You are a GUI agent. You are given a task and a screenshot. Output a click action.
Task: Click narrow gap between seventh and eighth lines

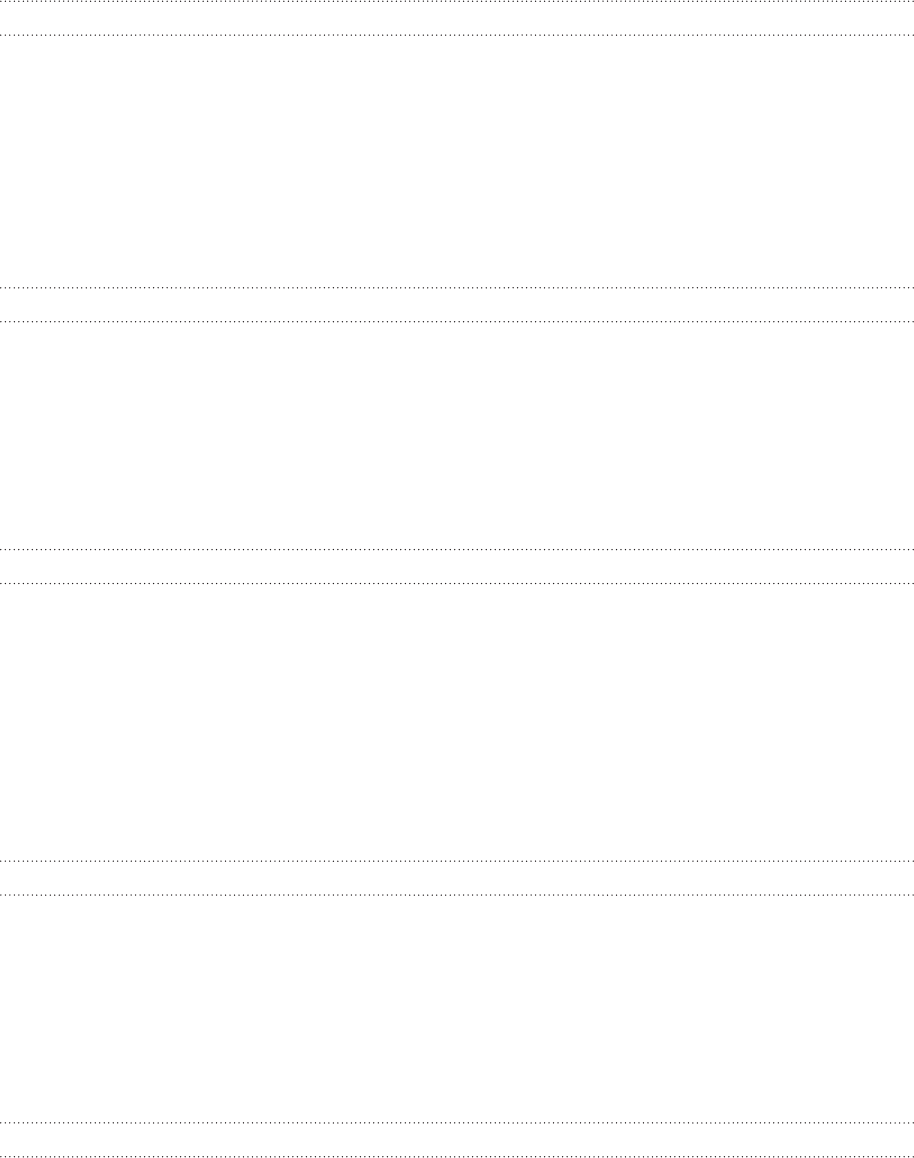coord(457,877)
